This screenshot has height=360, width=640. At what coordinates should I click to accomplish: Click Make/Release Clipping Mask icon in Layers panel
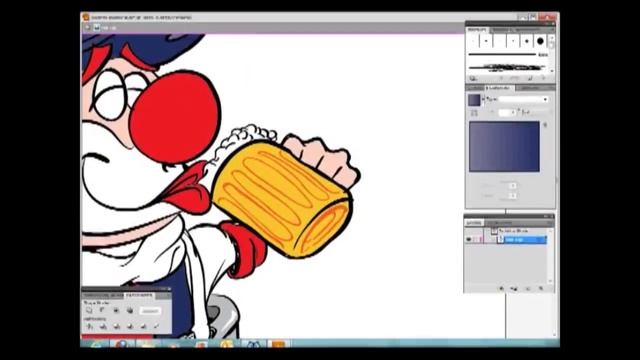[501, 289]
